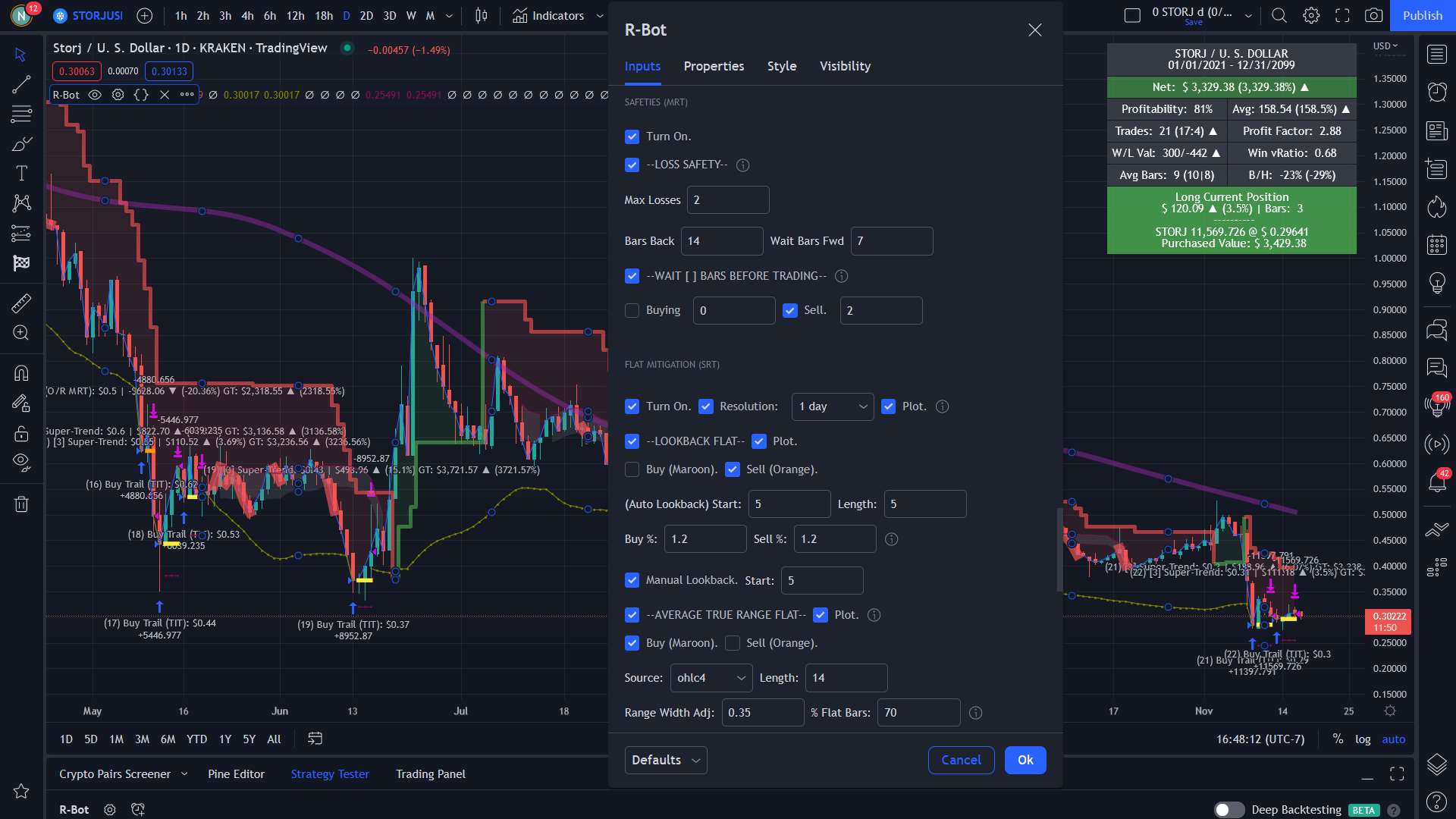Switch to the Properties tab
1456x819 pixels.
click(x=714, y=66)
